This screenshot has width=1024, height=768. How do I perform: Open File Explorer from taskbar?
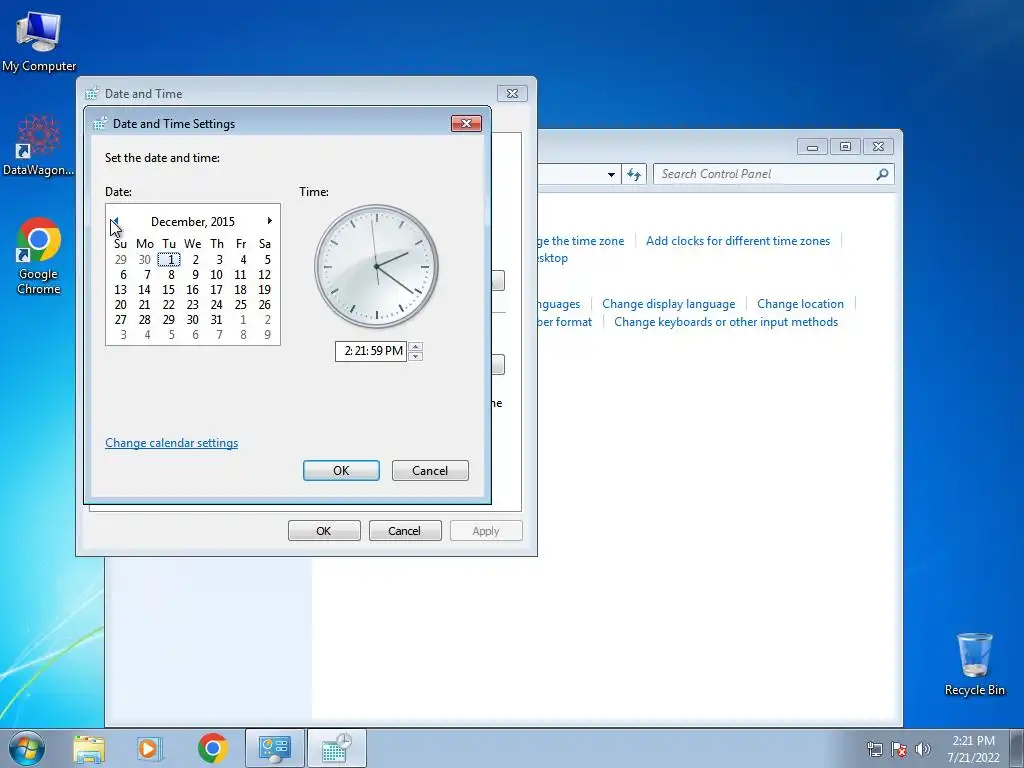[x=89, y=748]
